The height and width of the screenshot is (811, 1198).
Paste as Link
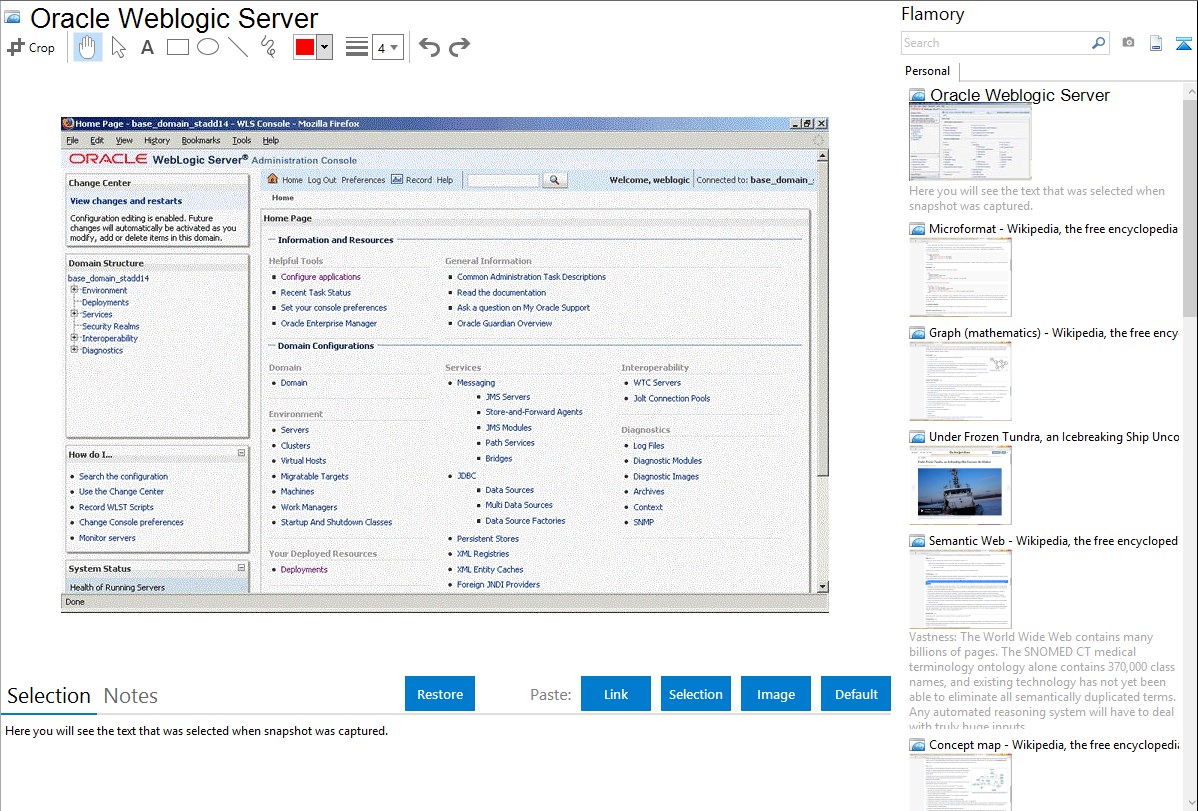click(x=616, y=694)
